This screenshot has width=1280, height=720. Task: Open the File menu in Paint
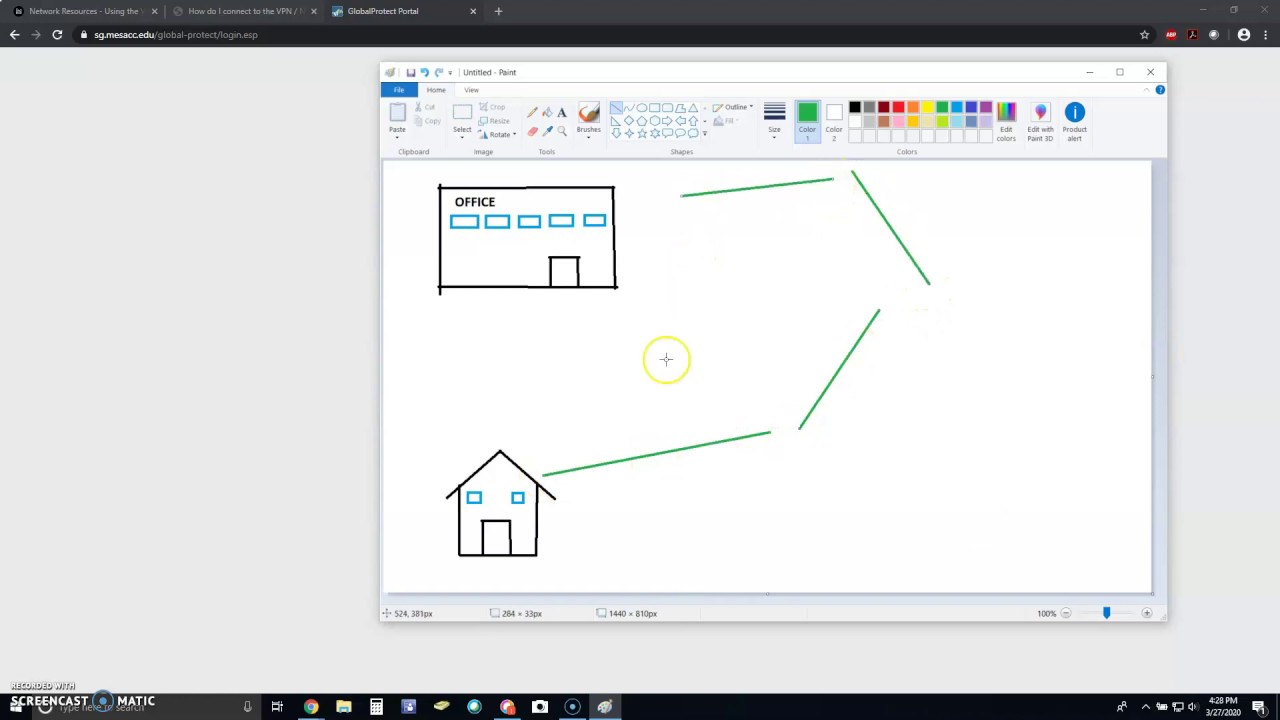[399, 90]
